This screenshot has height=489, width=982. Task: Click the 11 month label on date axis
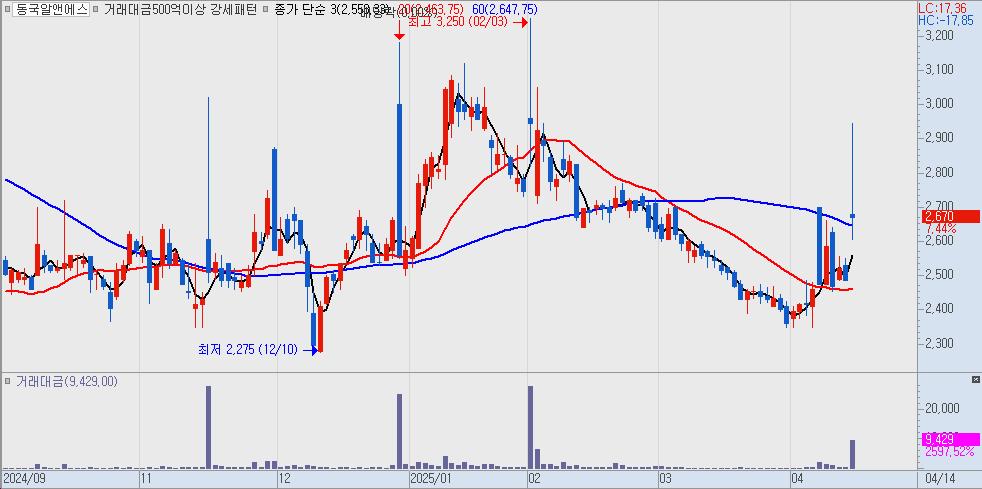pos(146,480)
